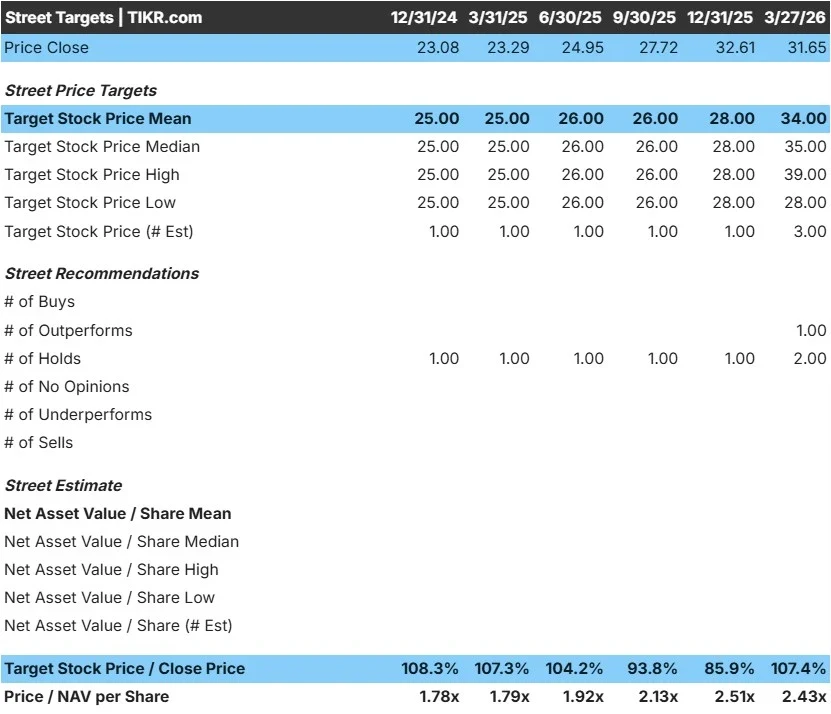Select the Target Stock Price (# Est) label

click(99, 232)
